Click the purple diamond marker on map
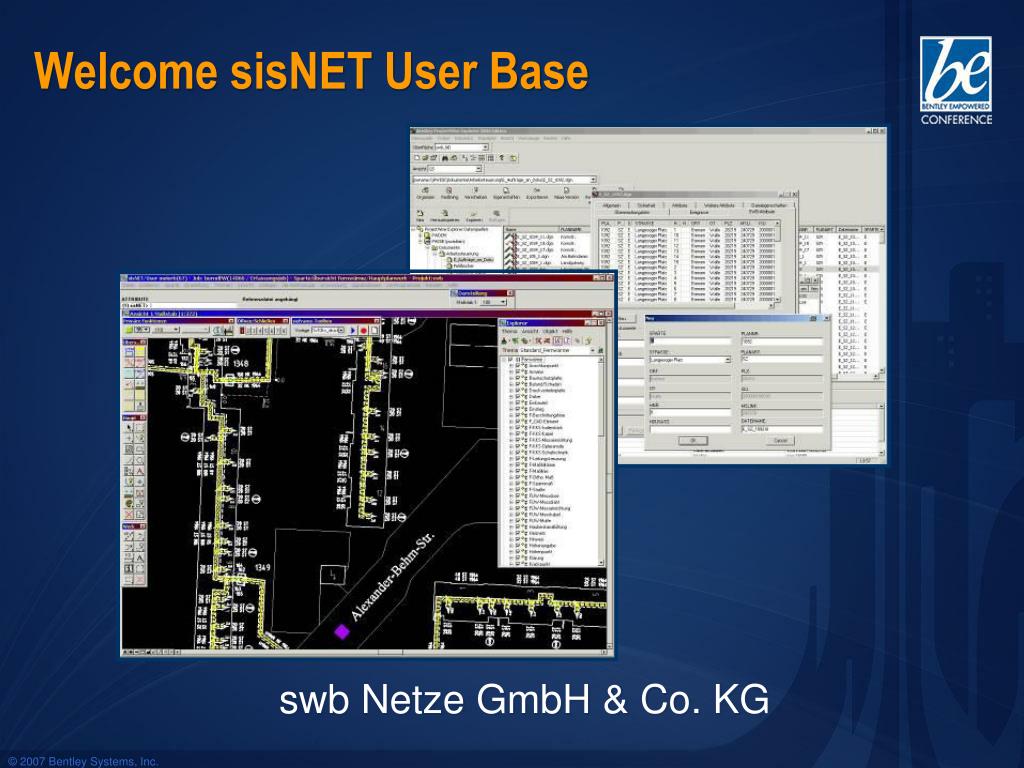This screenshot has height=768, width=1024. click(342, 632)
